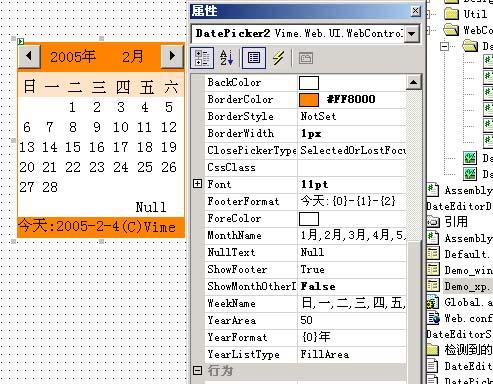Click the Global.asax file icon
This screenshot has height=384, width=493.
[433, 302]
